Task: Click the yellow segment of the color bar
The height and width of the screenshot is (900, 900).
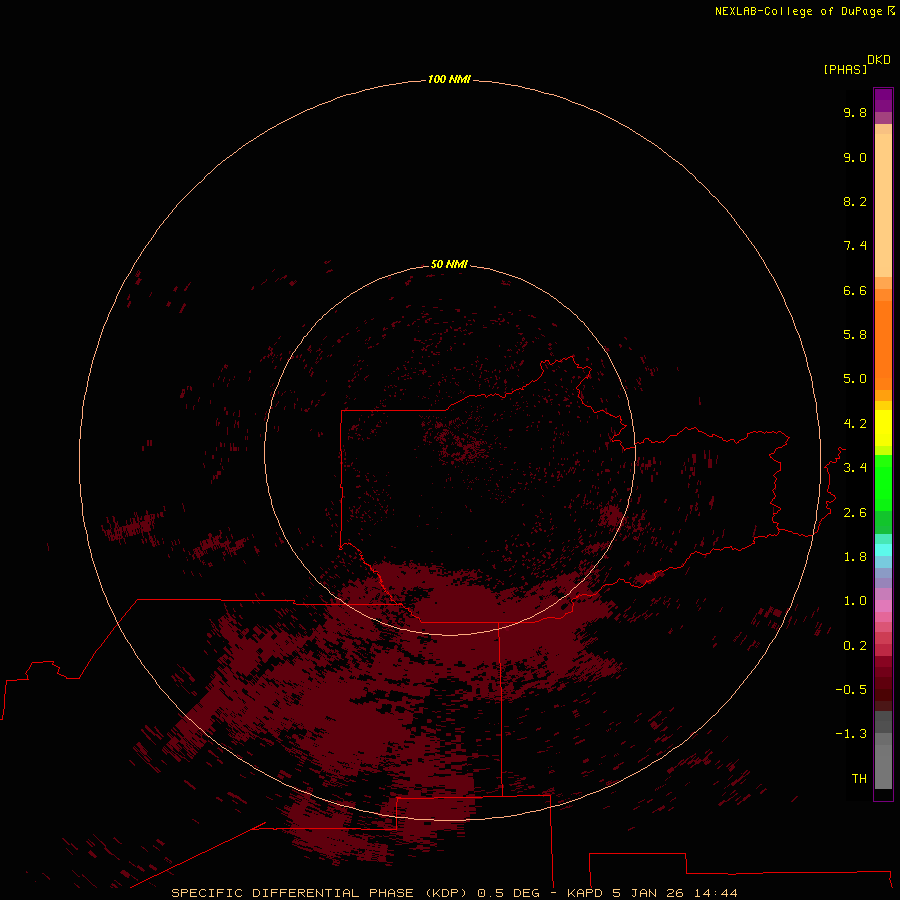Action: tap(883, 428)
